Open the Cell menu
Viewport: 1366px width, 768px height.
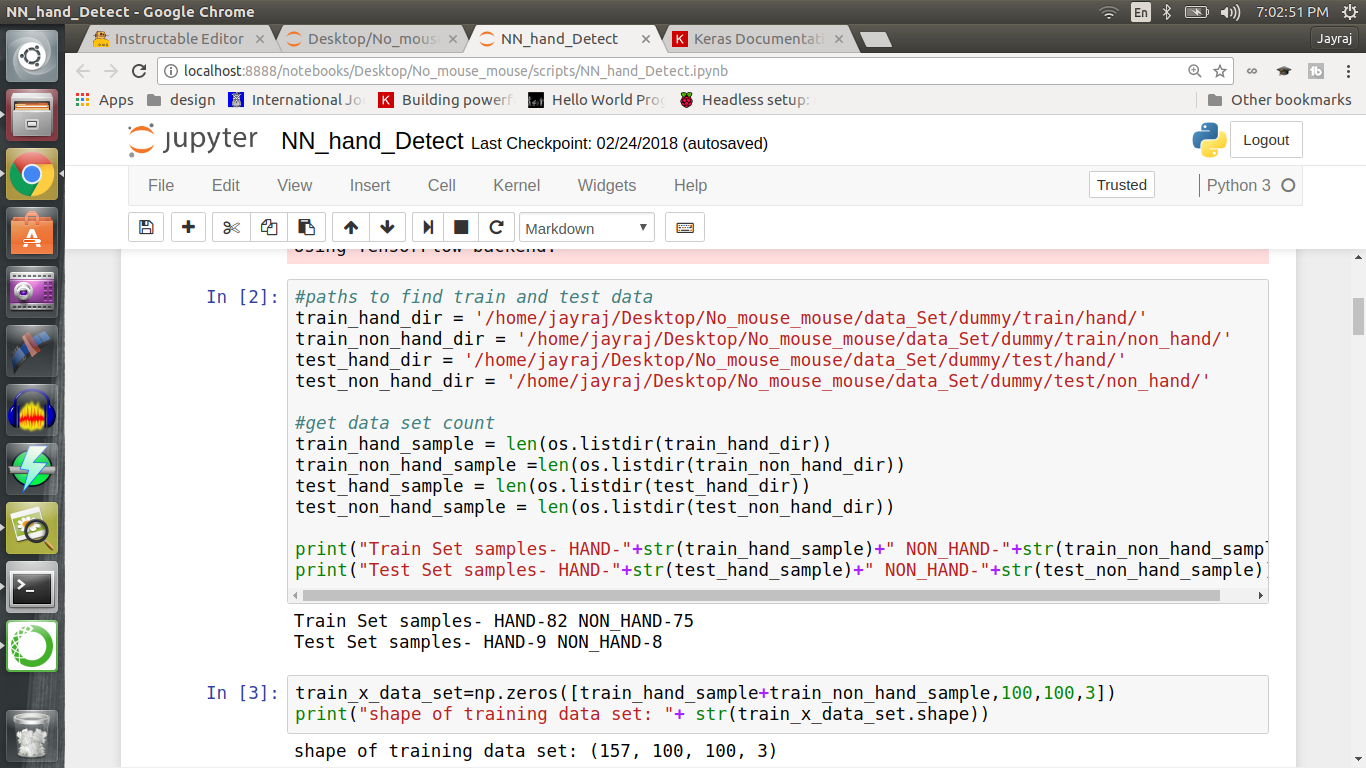tap(442, 185)
